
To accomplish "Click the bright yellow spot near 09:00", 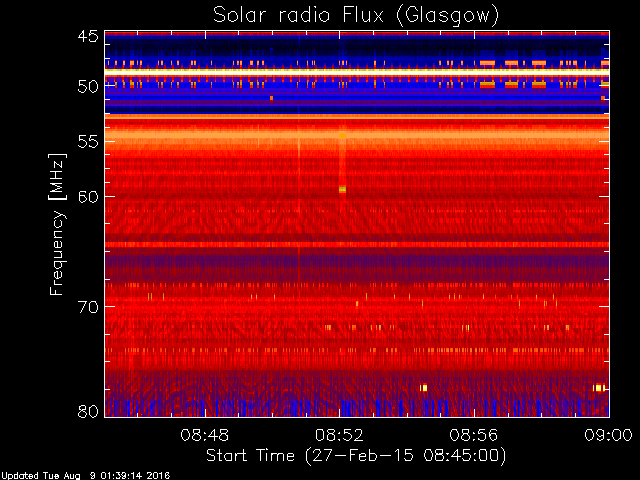I will [x=599, y=387].
